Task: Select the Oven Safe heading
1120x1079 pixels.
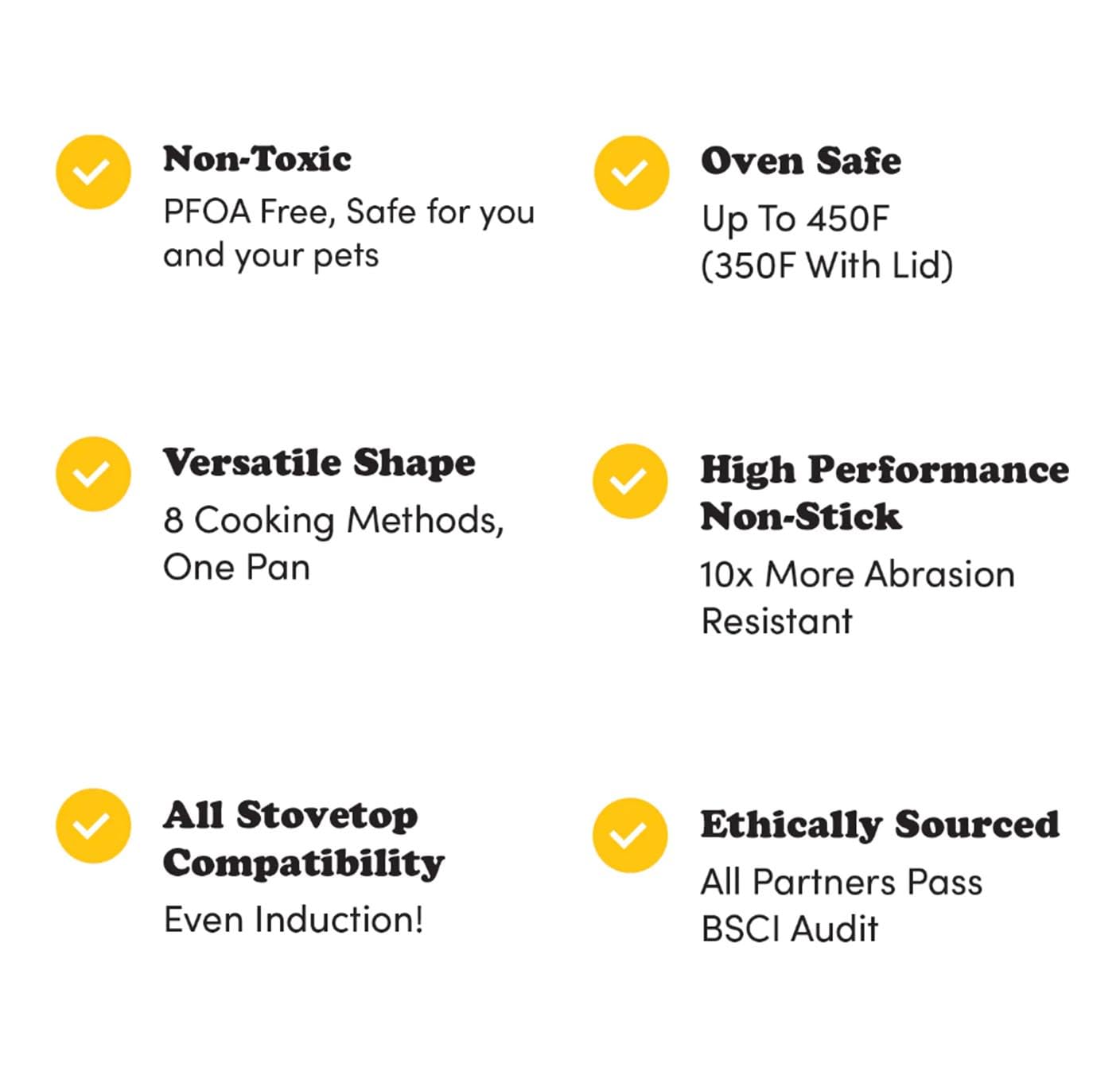Action: click(800, 161)
